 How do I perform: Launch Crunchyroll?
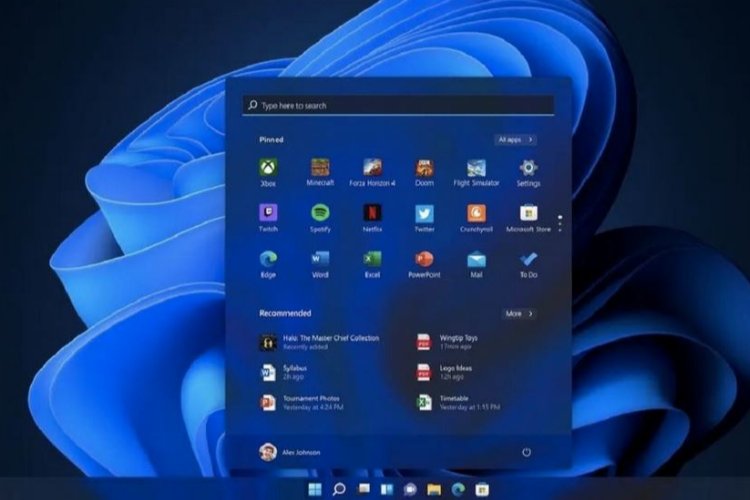pos(476,218)
